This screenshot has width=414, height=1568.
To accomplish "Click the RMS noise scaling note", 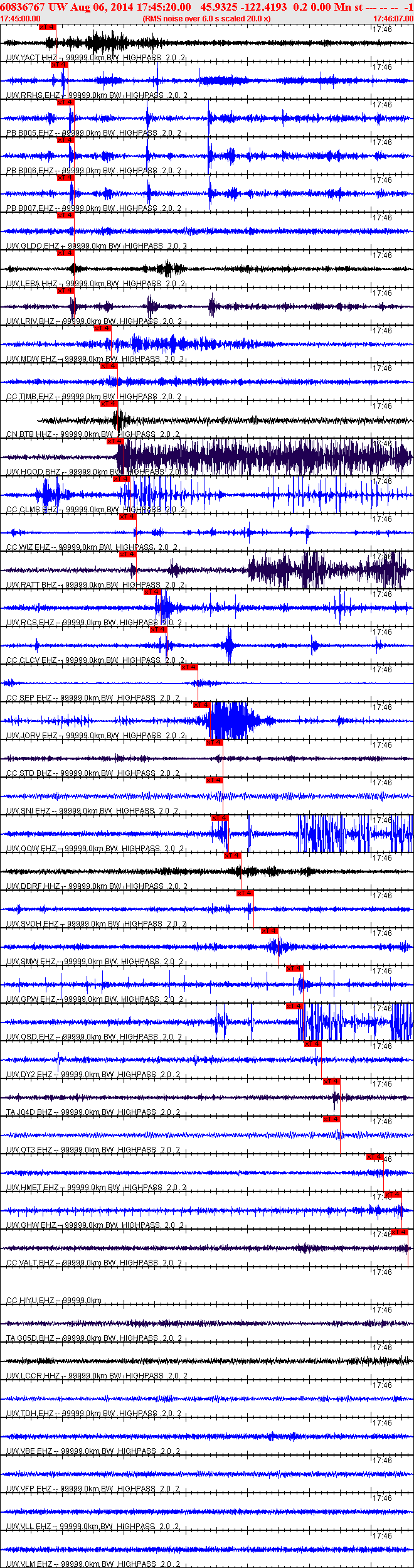I will [x=207, y=19].
